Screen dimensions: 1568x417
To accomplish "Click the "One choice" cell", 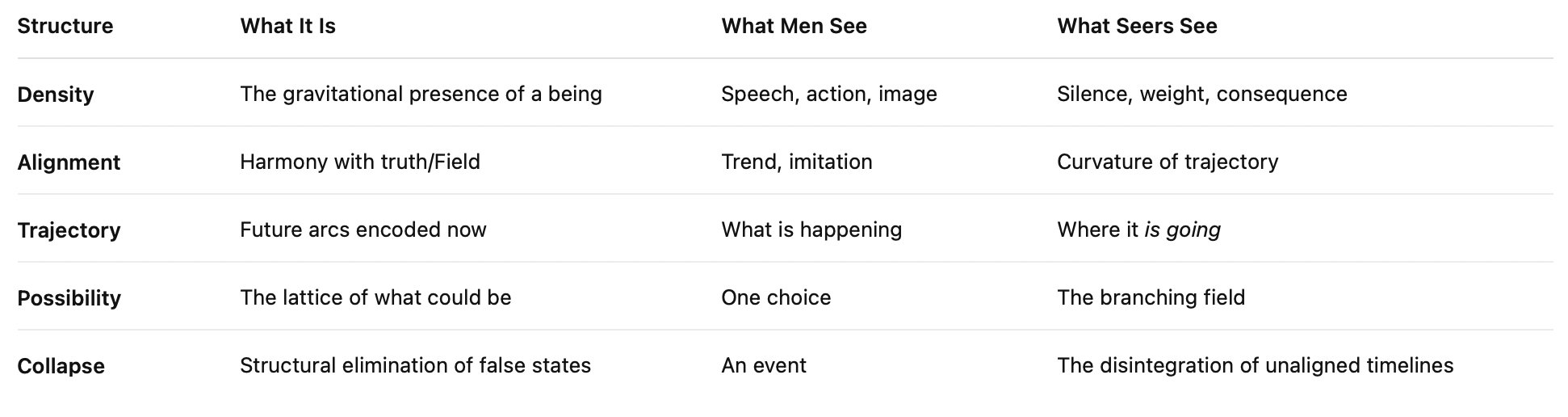I will [x=776, y=297].
